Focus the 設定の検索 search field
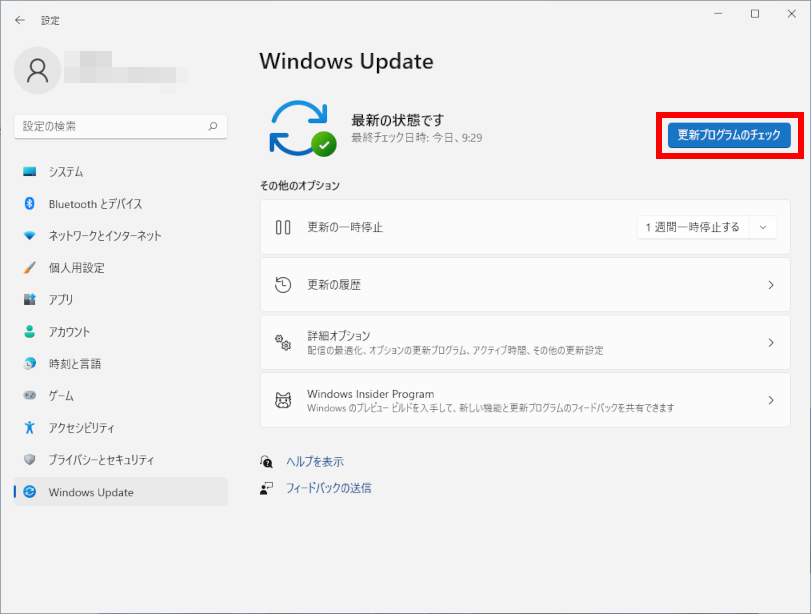811x614 pixels. [110, 127]
